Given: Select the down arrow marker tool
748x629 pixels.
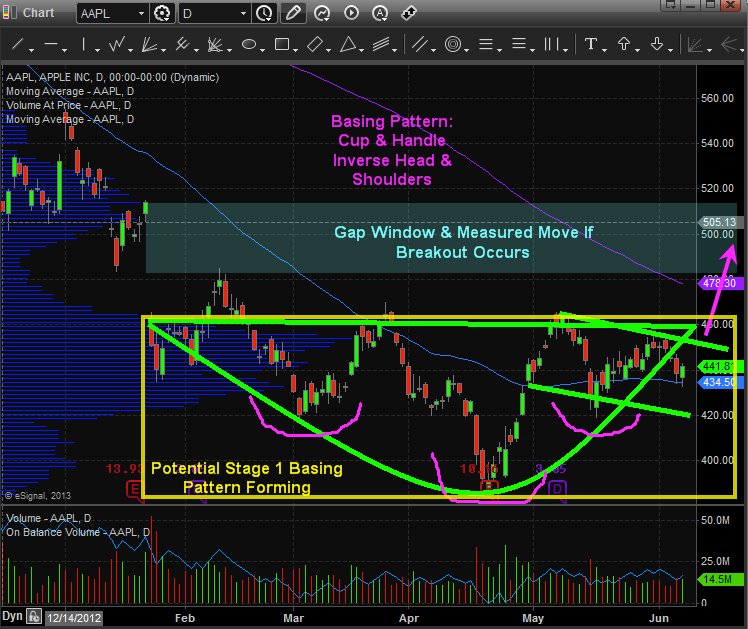Looking at the screenshot, I should point(657,44).
